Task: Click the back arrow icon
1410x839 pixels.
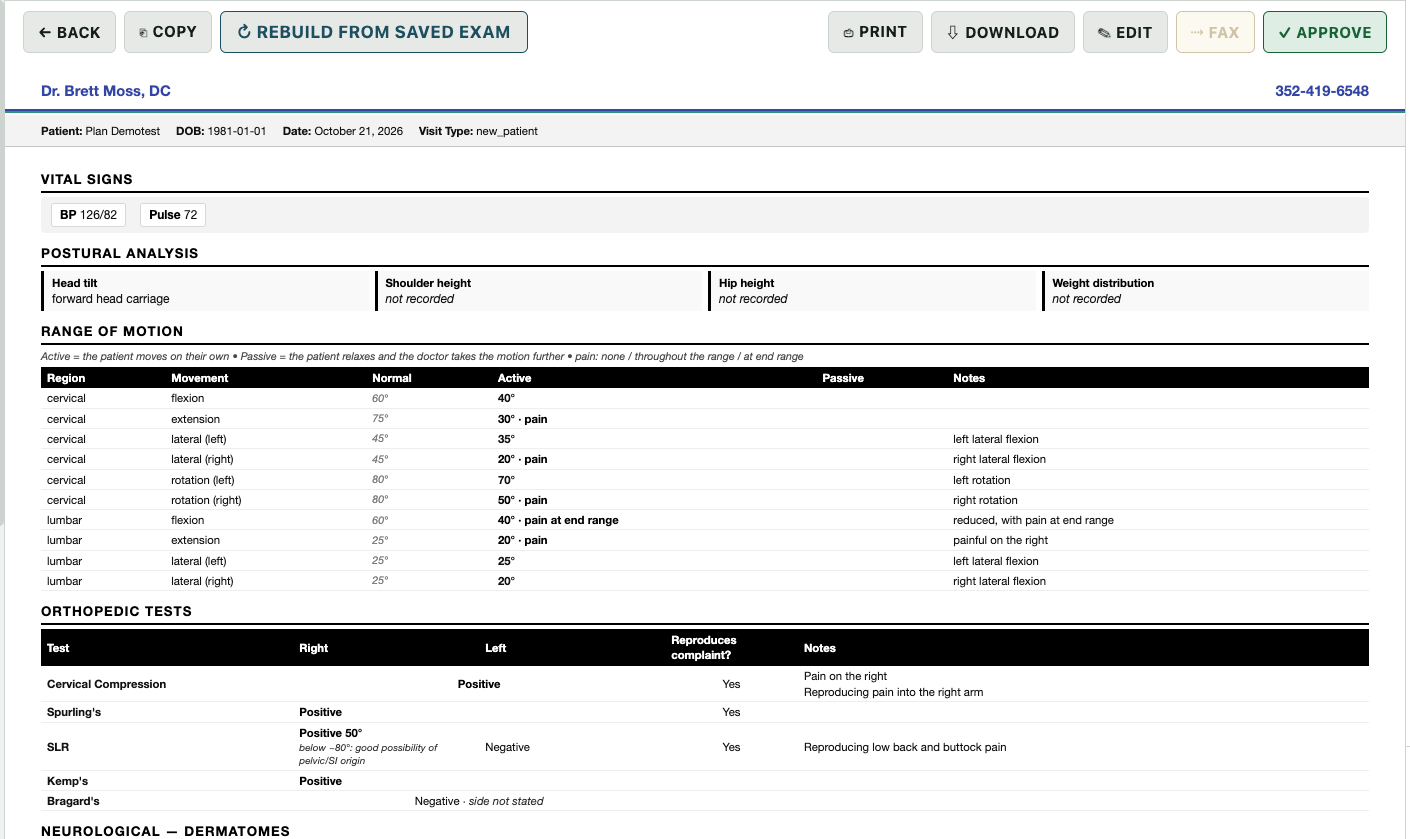Action: coord(45,33)
